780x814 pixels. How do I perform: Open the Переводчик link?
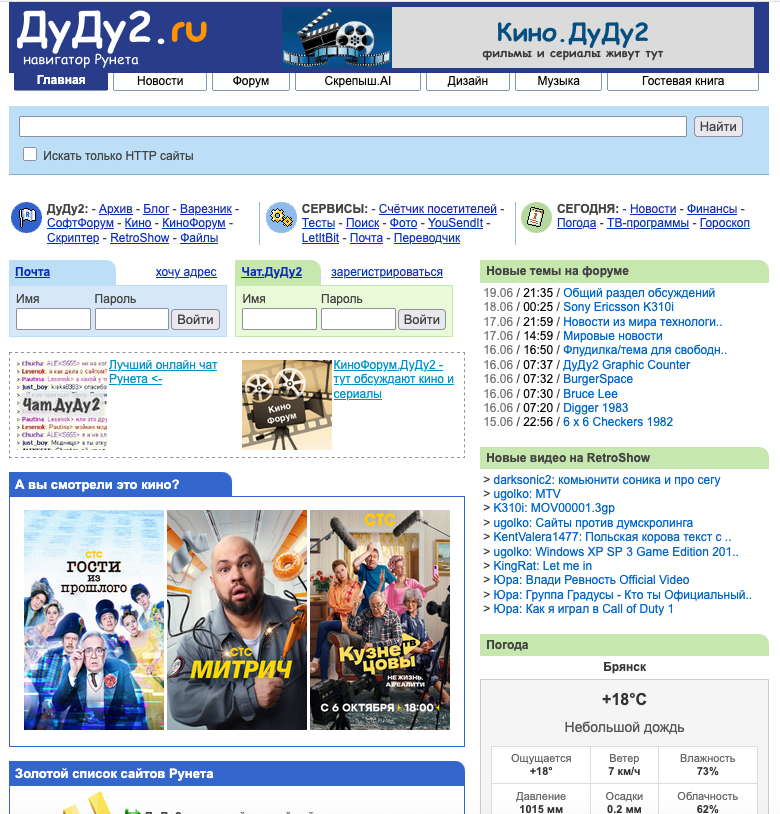pos(427,238)
